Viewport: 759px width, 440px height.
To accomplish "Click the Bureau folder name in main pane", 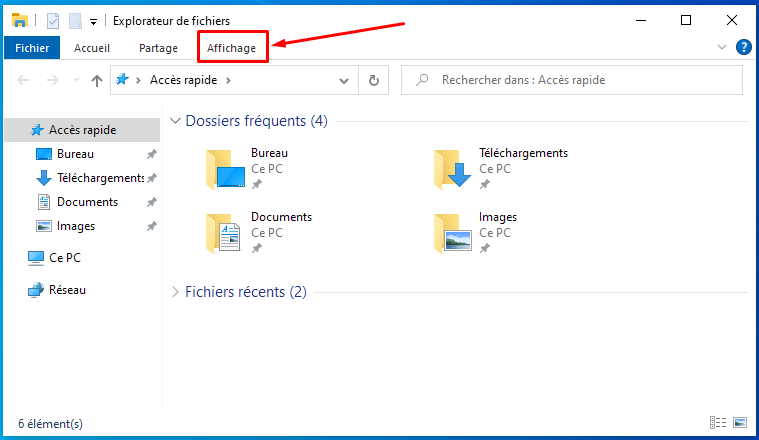I will coord(269,153).
